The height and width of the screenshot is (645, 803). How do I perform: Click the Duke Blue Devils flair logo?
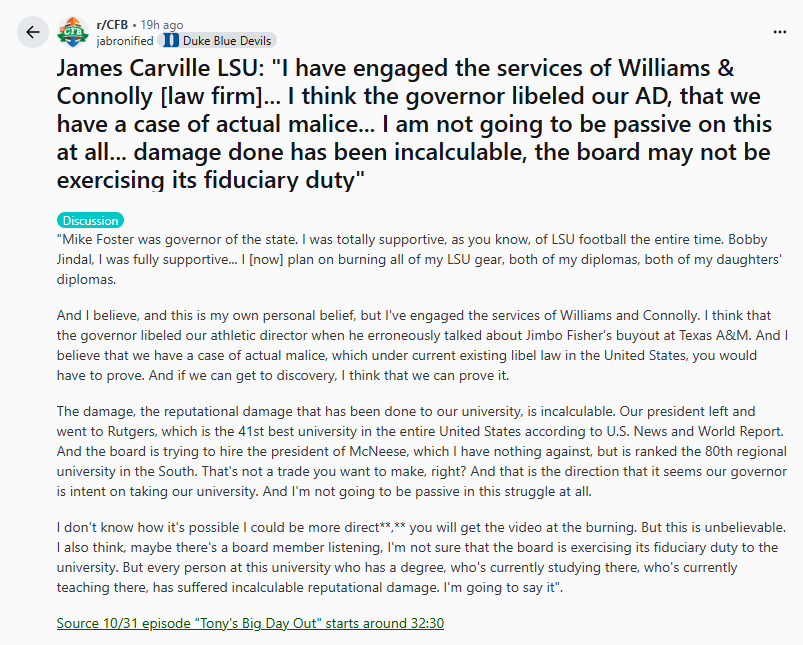click(170, 41)
